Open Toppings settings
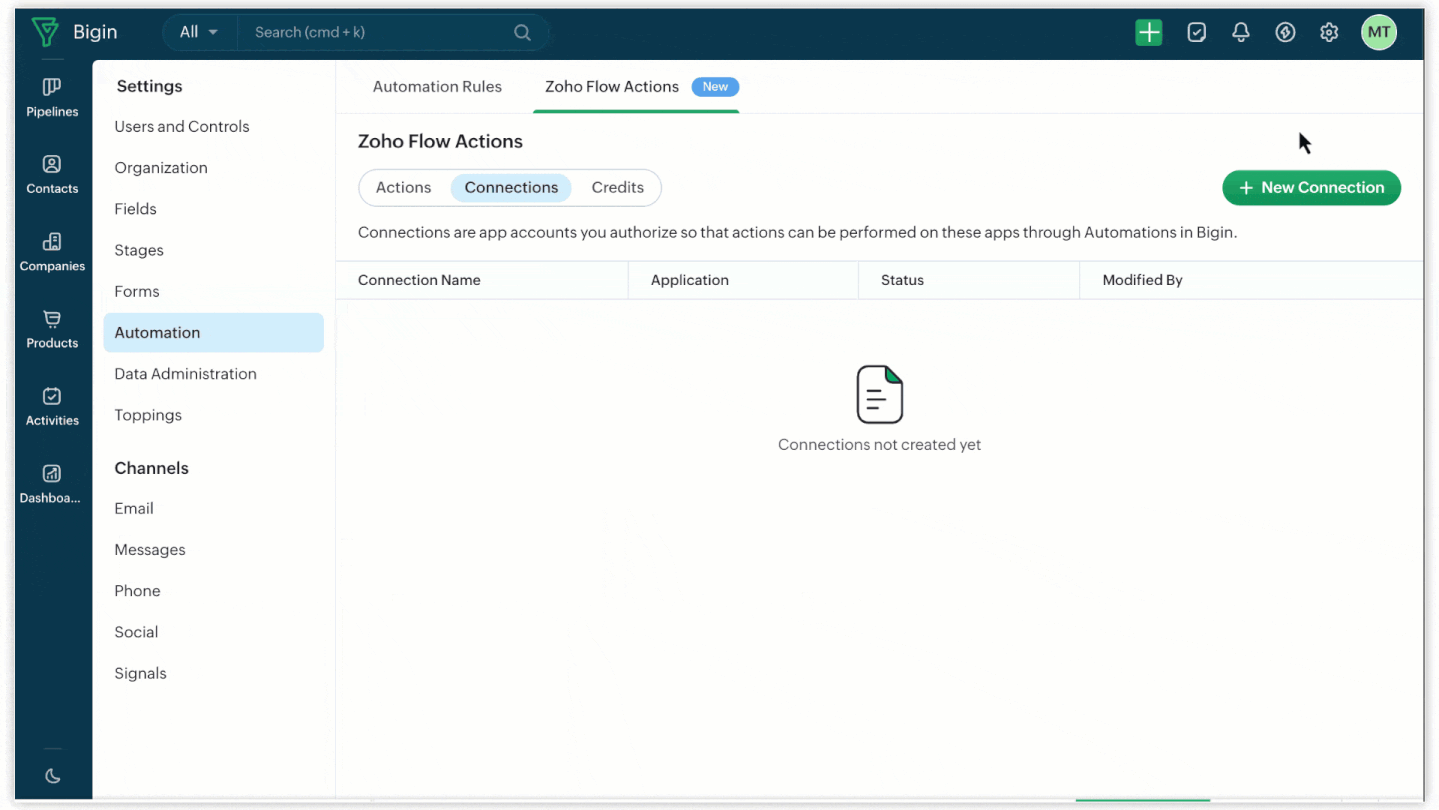1439x810 pixels. tap(148, 414)
